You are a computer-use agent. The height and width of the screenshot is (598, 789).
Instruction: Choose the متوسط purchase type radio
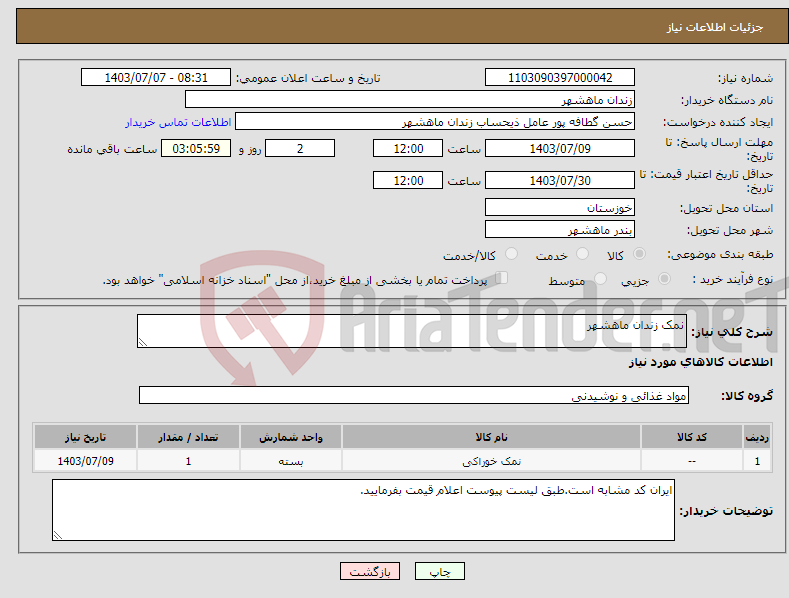600,279
